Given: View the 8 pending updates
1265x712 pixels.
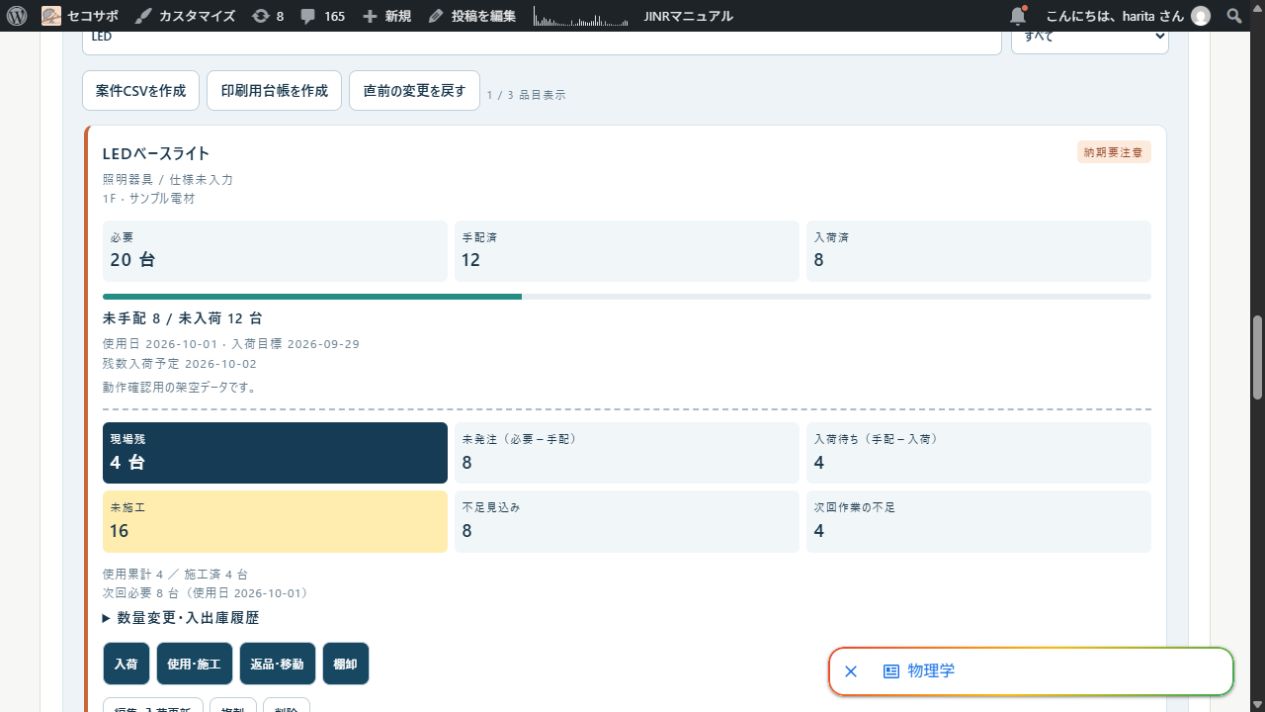Looking at the screenshot, I should (269, 16).
